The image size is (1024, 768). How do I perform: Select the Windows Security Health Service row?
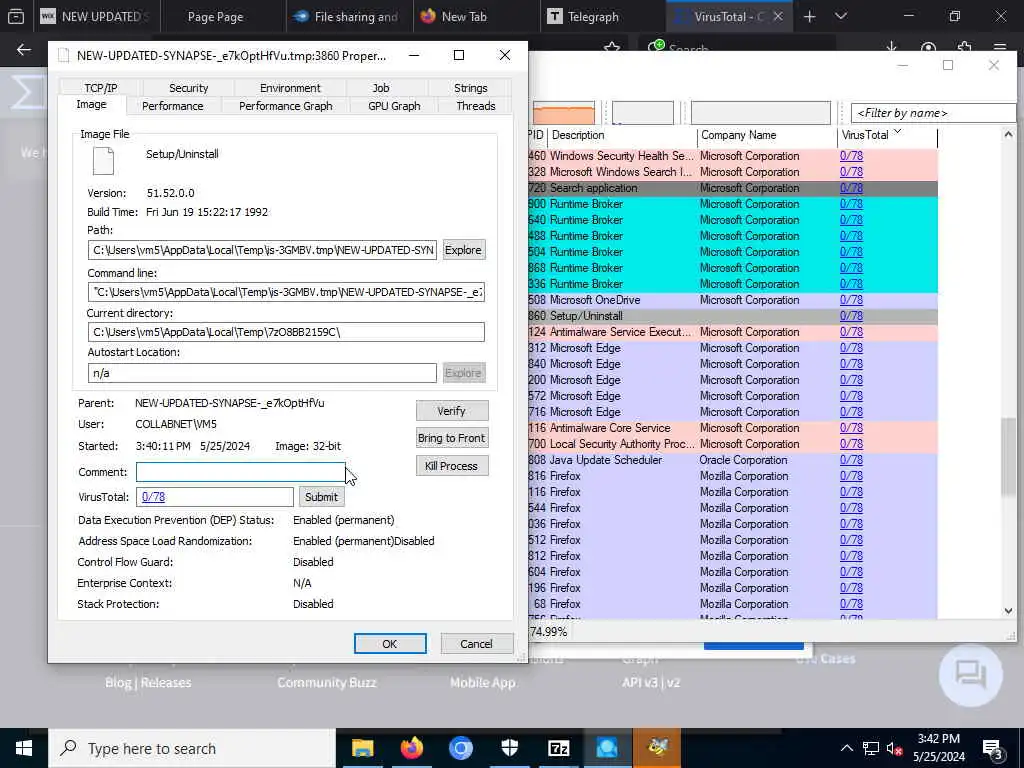click(733, 156)
